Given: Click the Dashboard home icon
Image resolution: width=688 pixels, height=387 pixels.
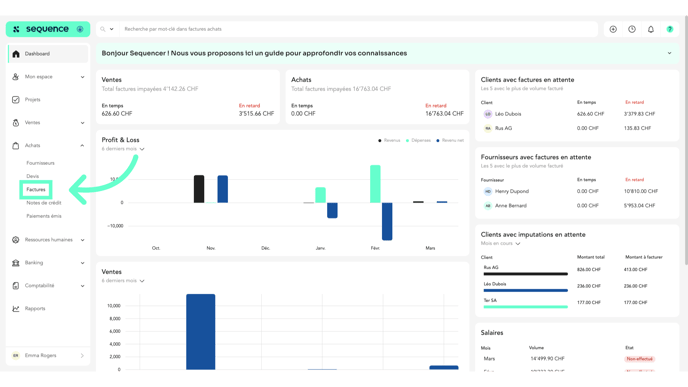Looking at the screenshot, I should [16, 54].
